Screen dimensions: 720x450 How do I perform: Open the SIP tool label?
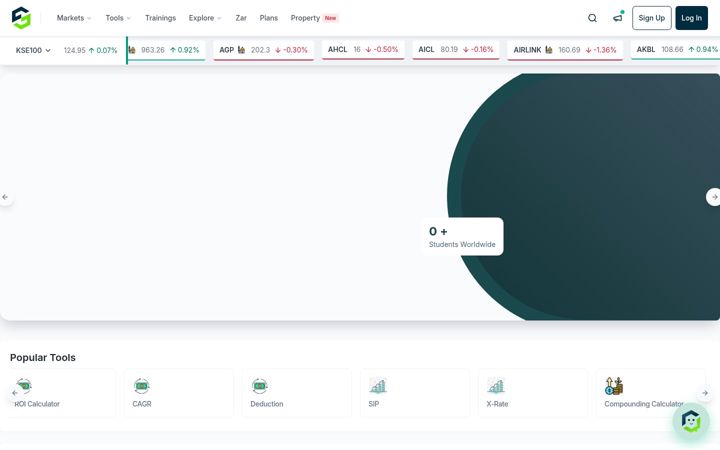coord(374,404)
